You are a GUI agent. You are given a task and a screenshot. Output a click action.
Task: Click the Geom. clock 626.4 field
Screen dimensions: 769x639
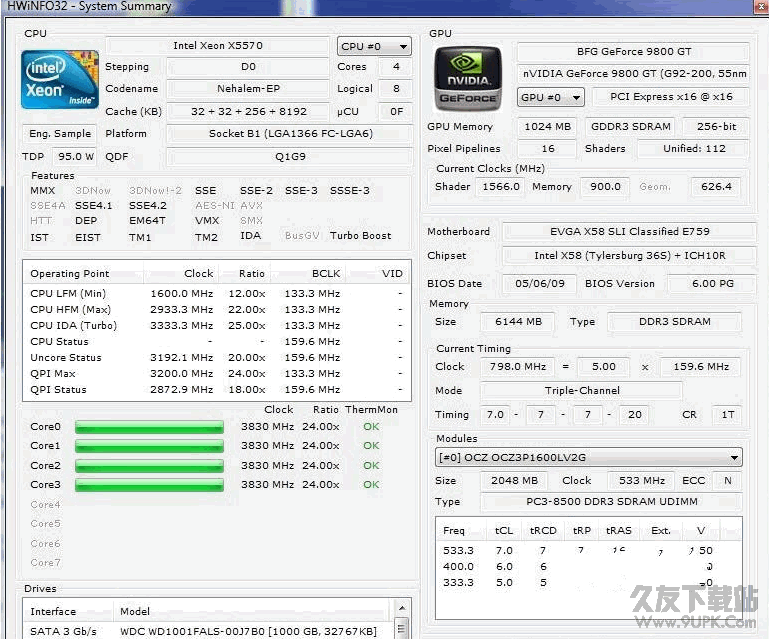click(x=716, y=187)
